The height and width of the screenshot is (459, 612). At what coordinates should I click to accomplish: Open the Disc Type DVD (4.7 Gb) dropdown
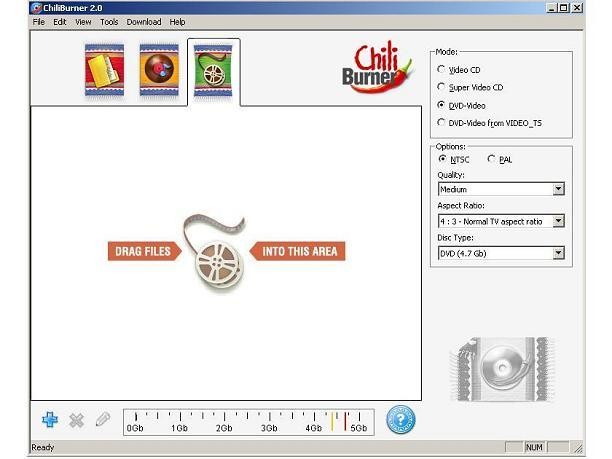point(501,253)
